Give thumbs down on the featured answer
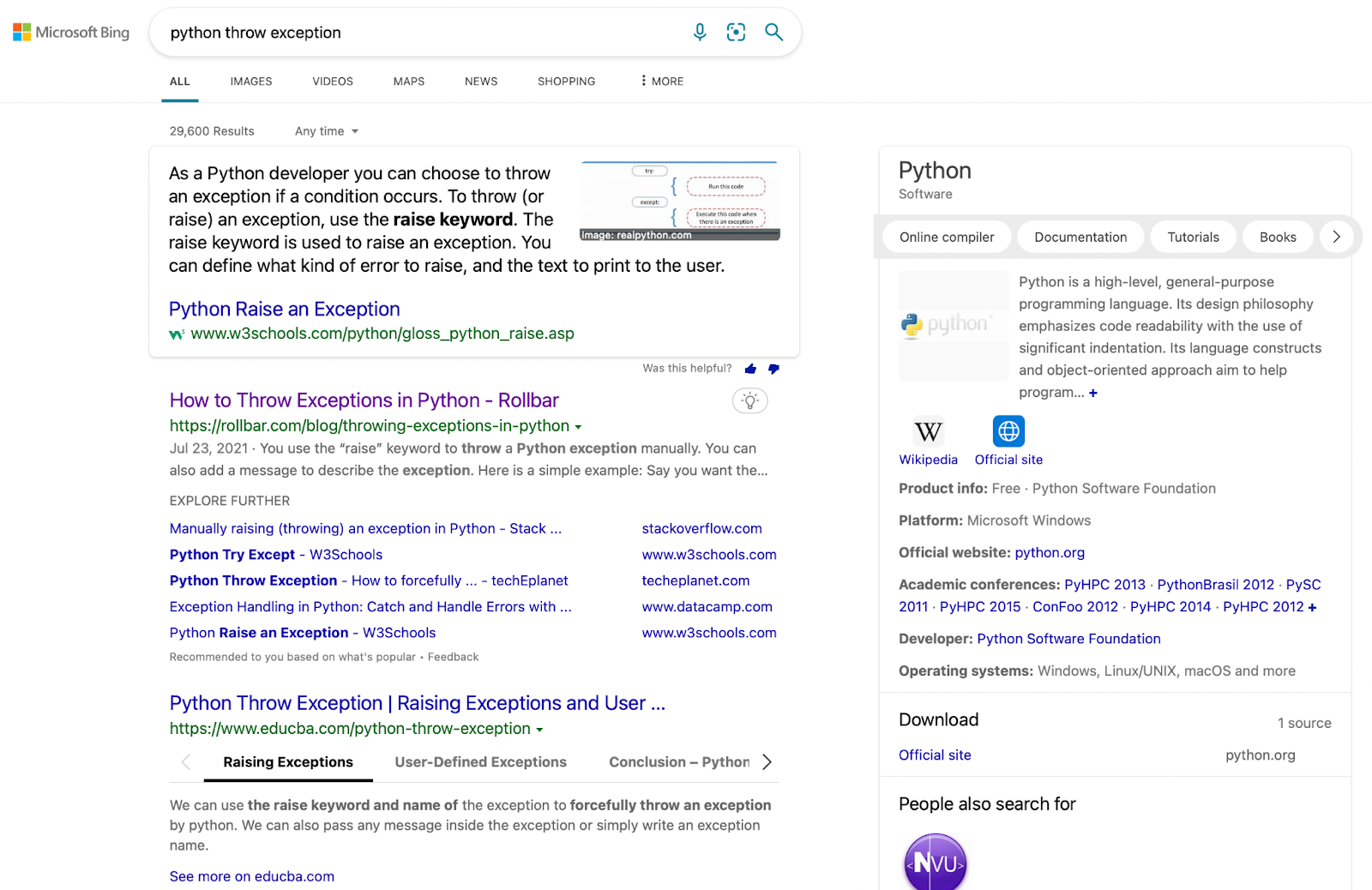 [x=773, y=368]
